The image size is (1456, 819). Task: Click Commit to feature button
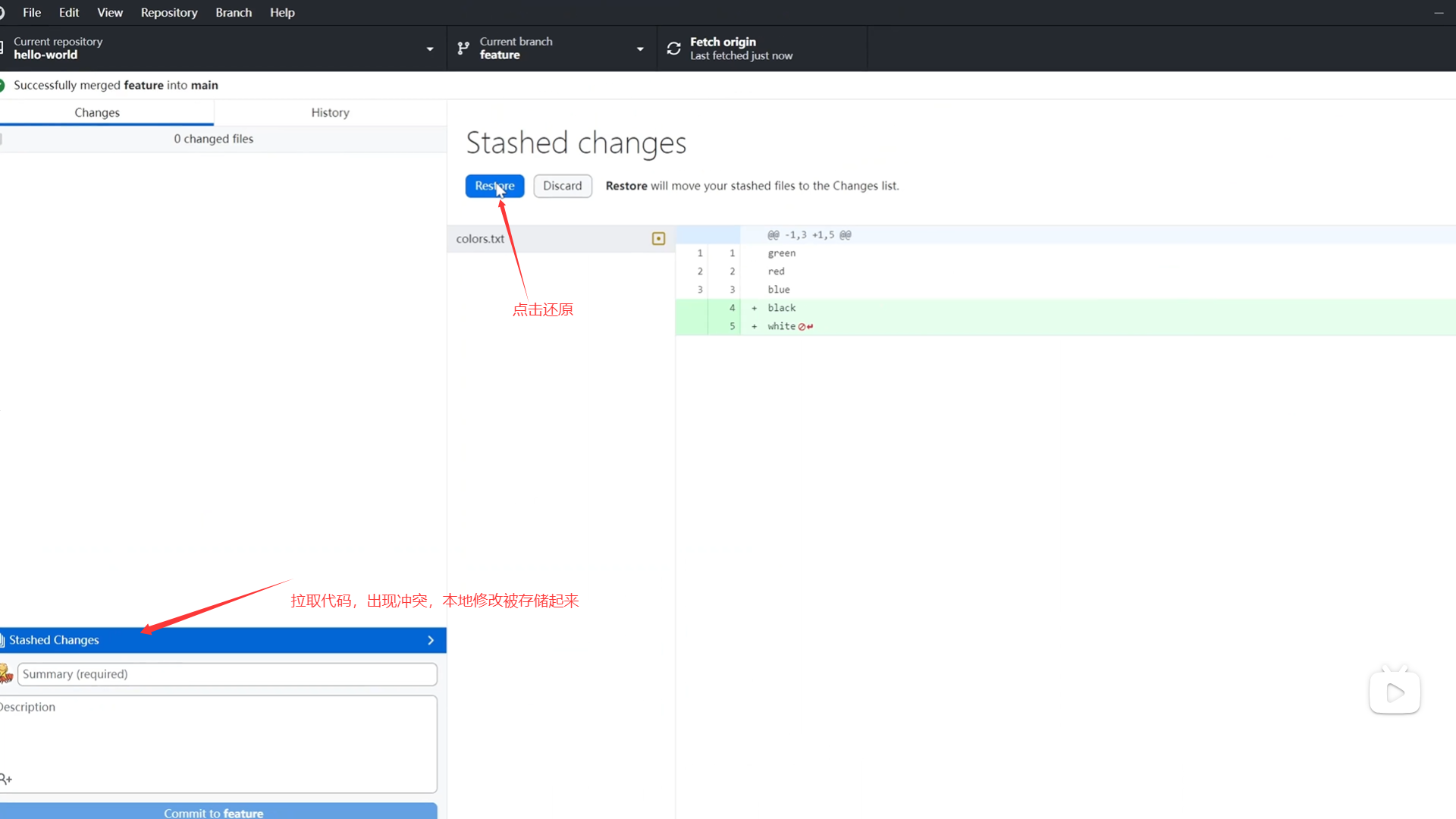tap(214, 811)
